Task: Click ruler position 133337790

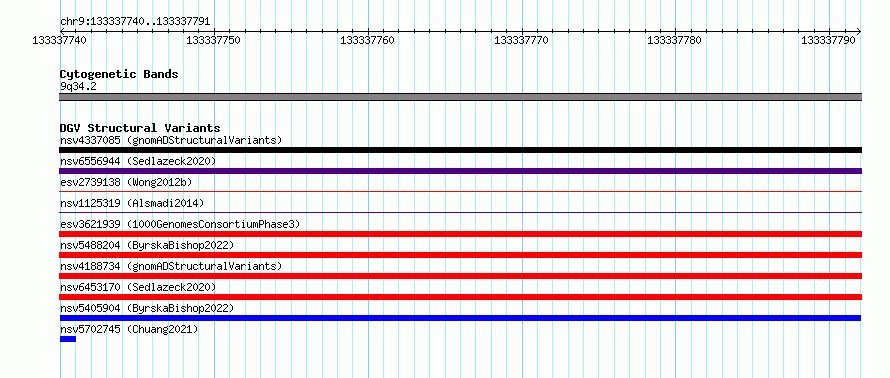Action: coord(828,40)
